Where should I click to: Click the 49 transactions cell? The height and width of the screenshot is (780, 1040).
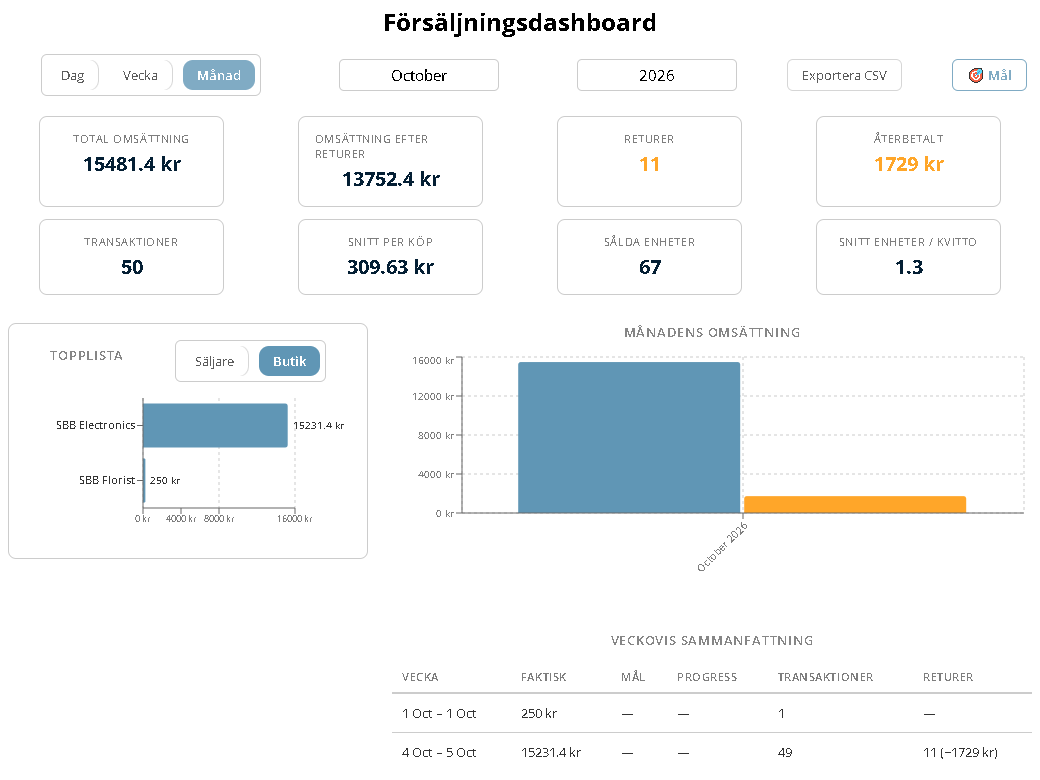(x=785, y=753)
